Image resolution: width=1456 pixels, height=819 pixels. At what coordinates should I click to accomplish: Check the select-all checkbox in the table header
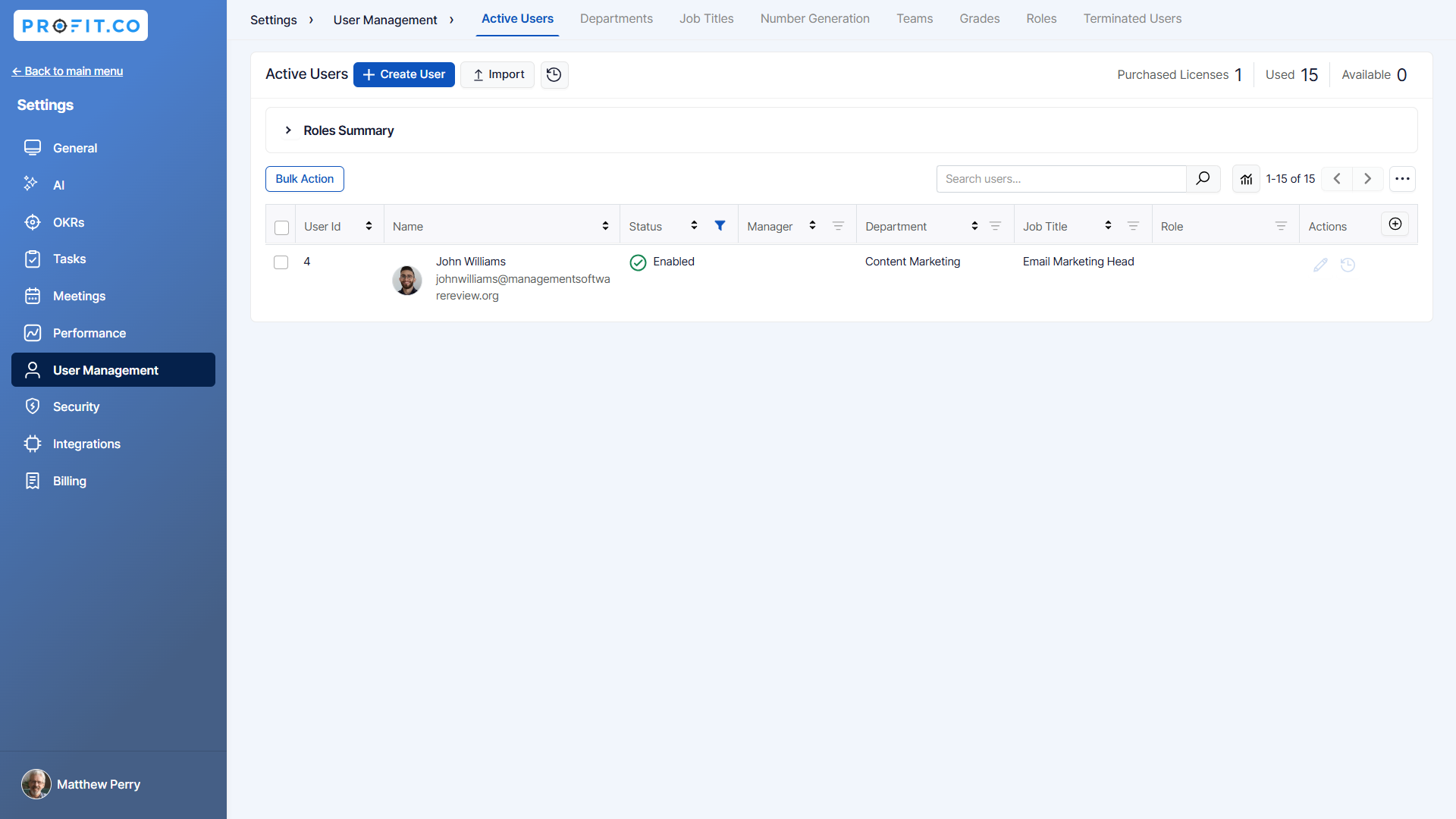281,227
